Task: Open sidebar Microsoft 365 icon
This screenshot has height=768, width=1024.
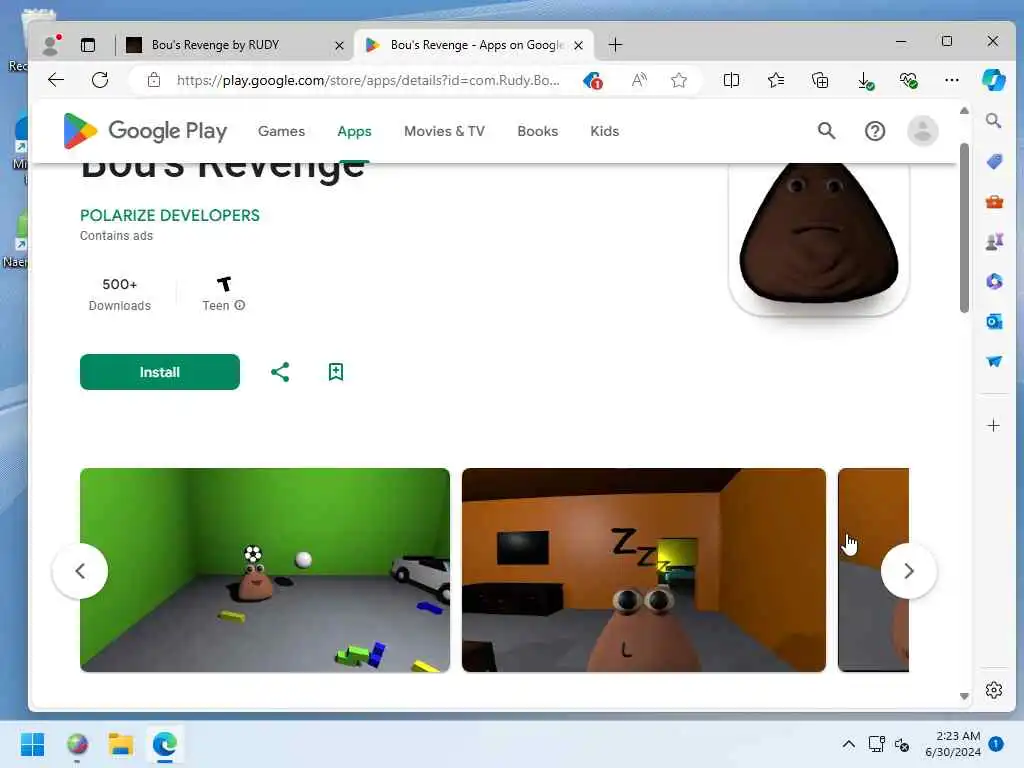Action: [x=994, y=281]
